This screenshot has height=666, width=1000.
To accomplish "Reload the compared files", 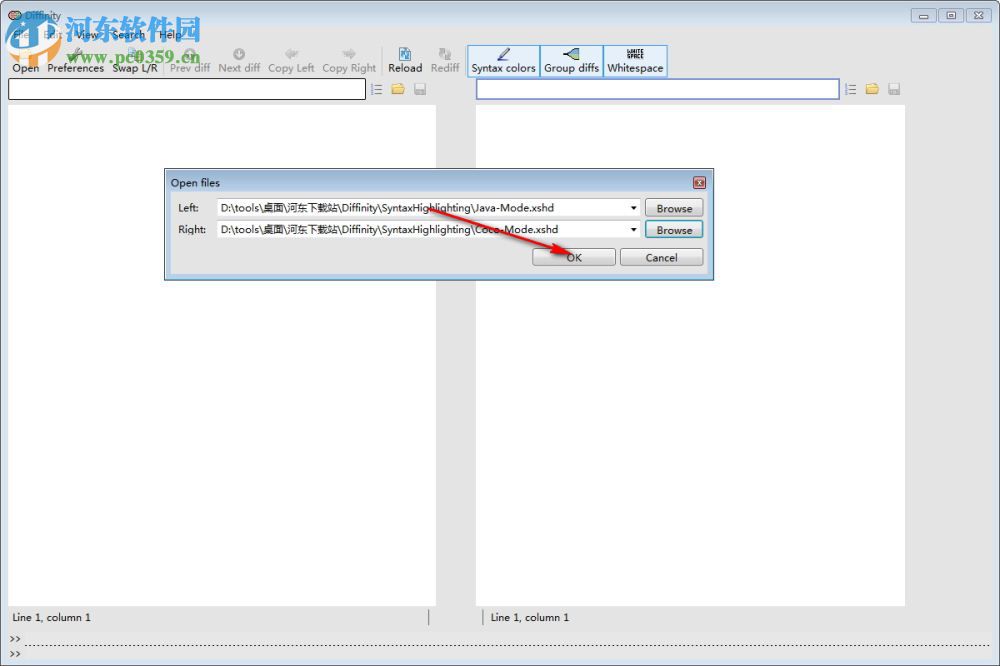I will click(405, 61).
